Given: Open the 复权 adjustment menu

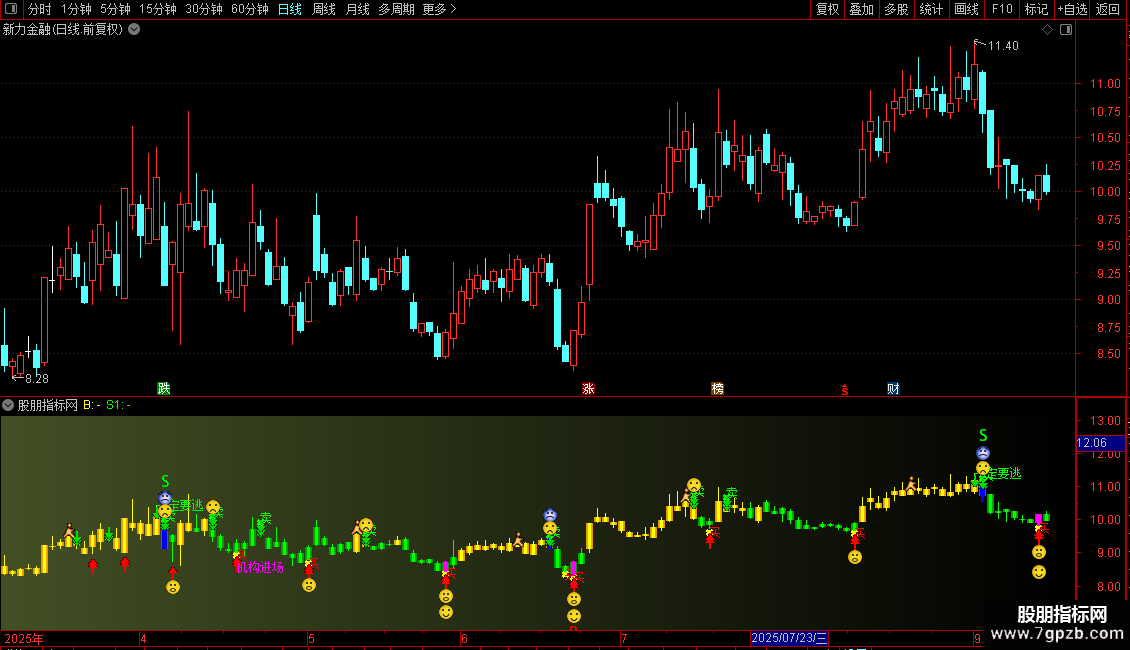Looking at the screenshot, I should 827,9.
